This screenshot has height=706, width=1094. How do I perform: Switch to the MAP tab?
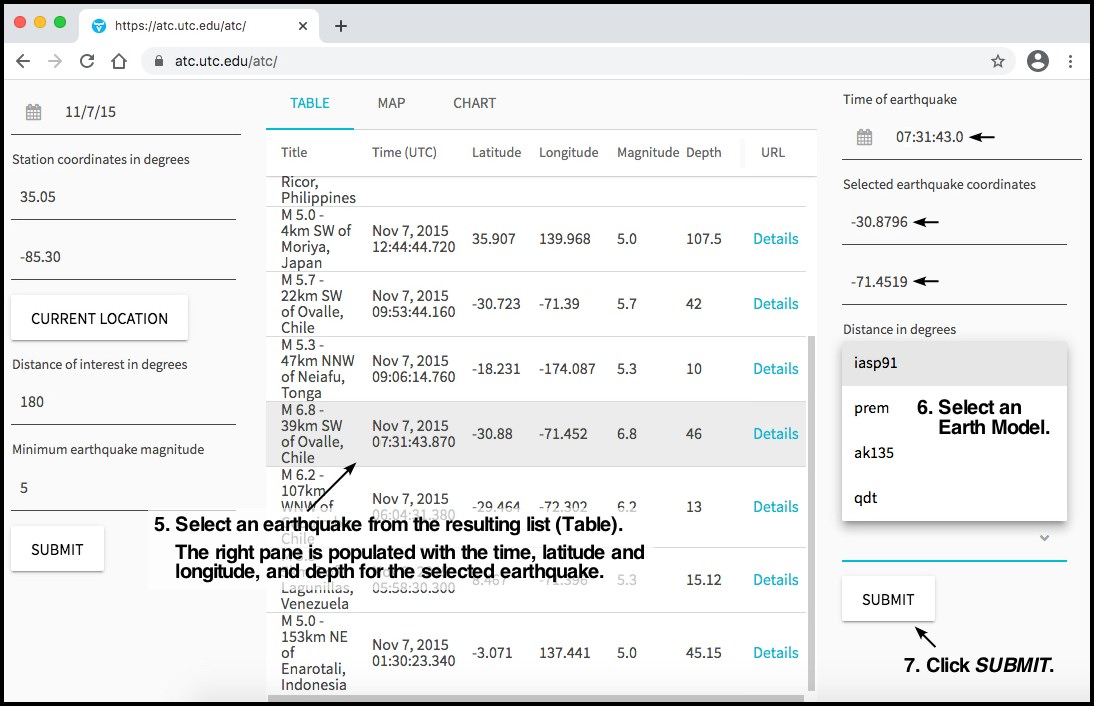pyautogui.click(x=391, y=103)
